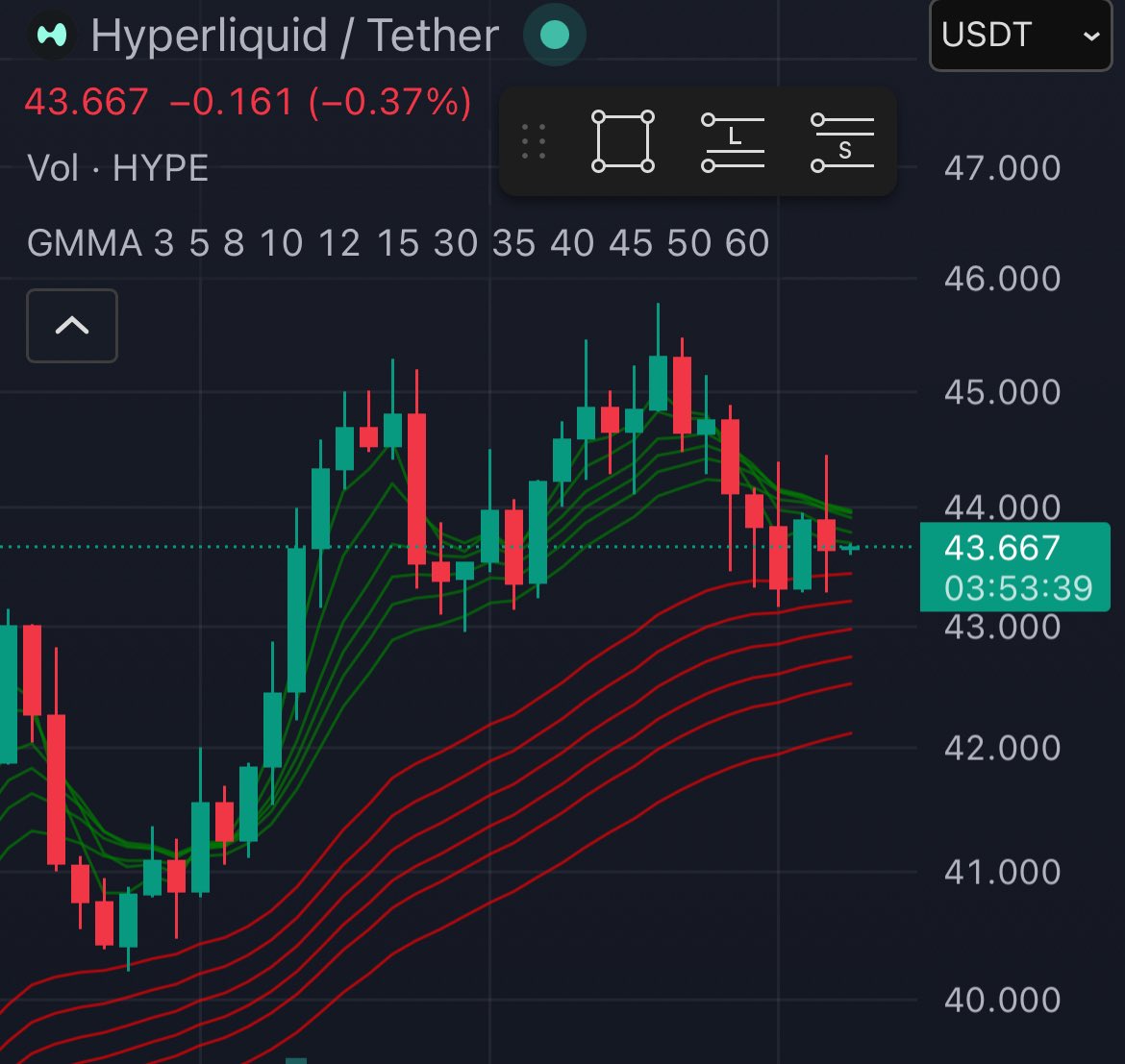Click the red price change -0.161 (-0.37%)
This screenshot has height=1064, width=1125.
(x=321, y=102)
